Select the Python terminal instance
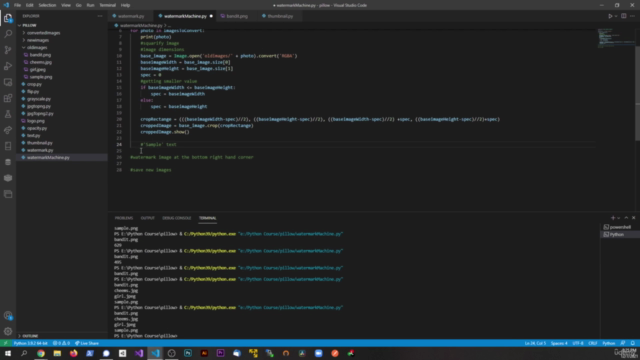 [619, 234]
